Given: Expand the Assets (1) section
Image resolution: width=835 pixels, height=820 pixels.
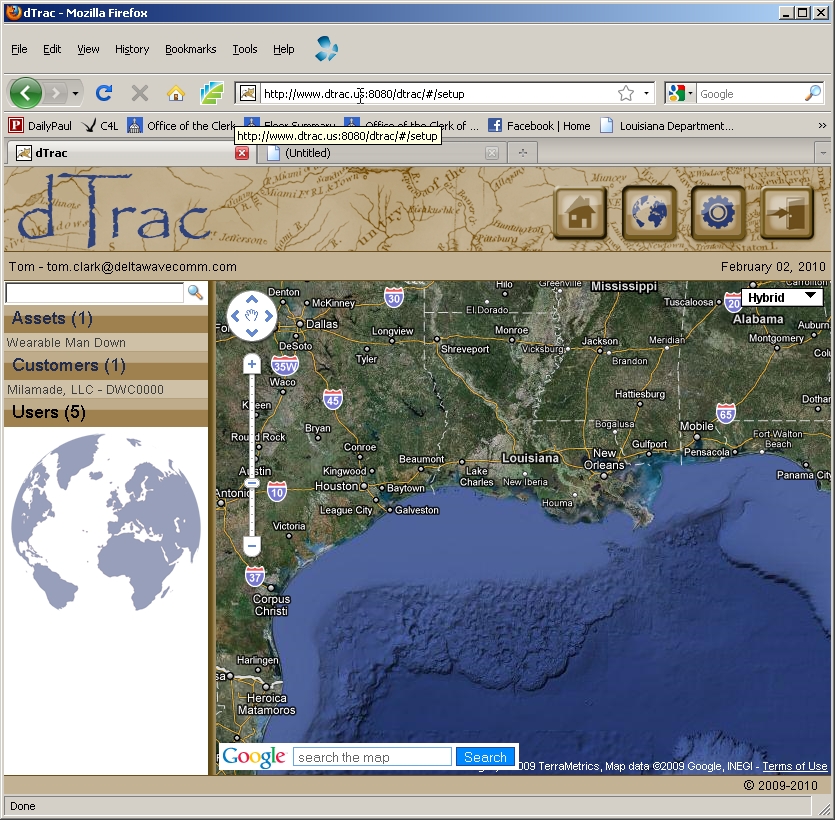Looking at the screenshot, I should click(x=52, y=319).
